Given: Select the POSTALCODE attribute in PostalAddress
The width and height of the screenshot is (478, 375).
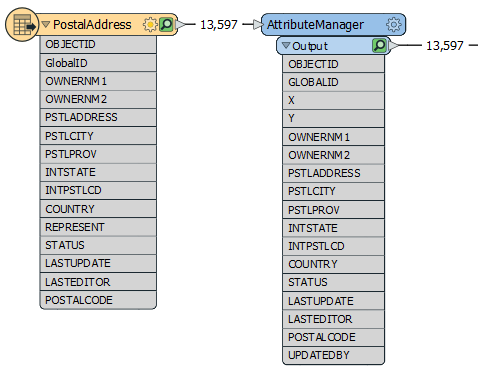Looking at the screenshot, I should 98,300.
